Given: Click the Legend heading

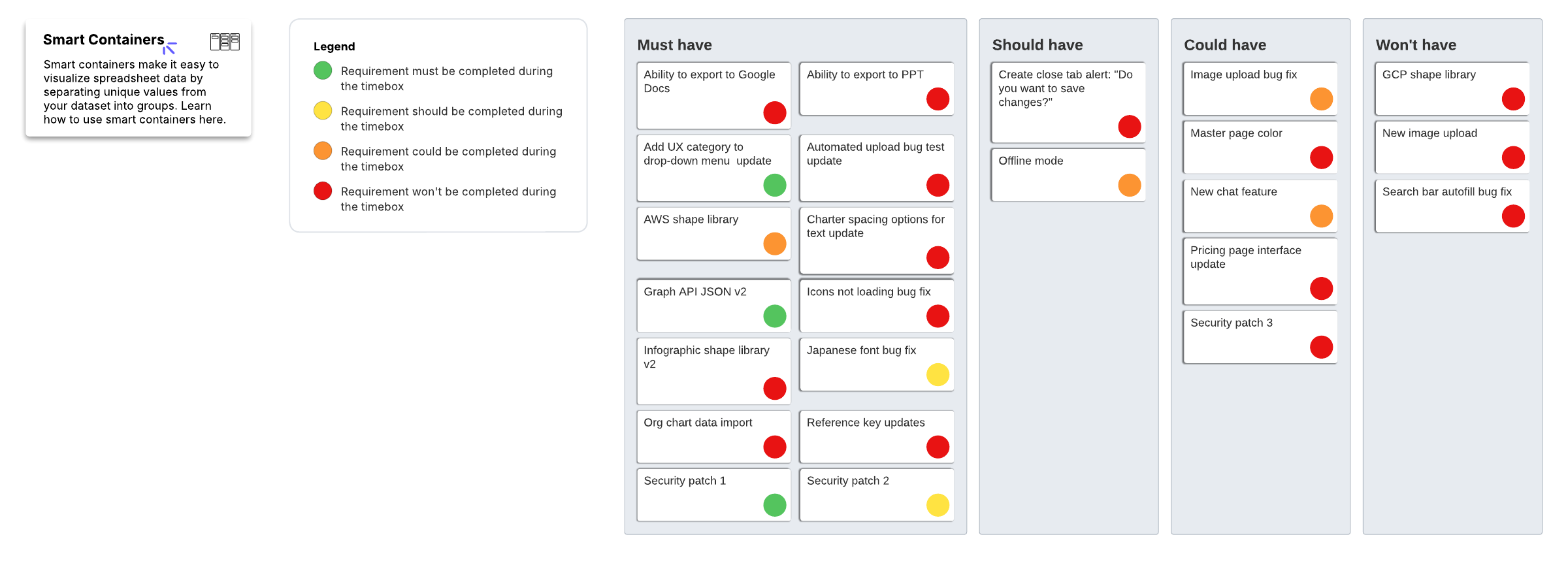Looking at the screenshot, I should (x=334, y=46).
